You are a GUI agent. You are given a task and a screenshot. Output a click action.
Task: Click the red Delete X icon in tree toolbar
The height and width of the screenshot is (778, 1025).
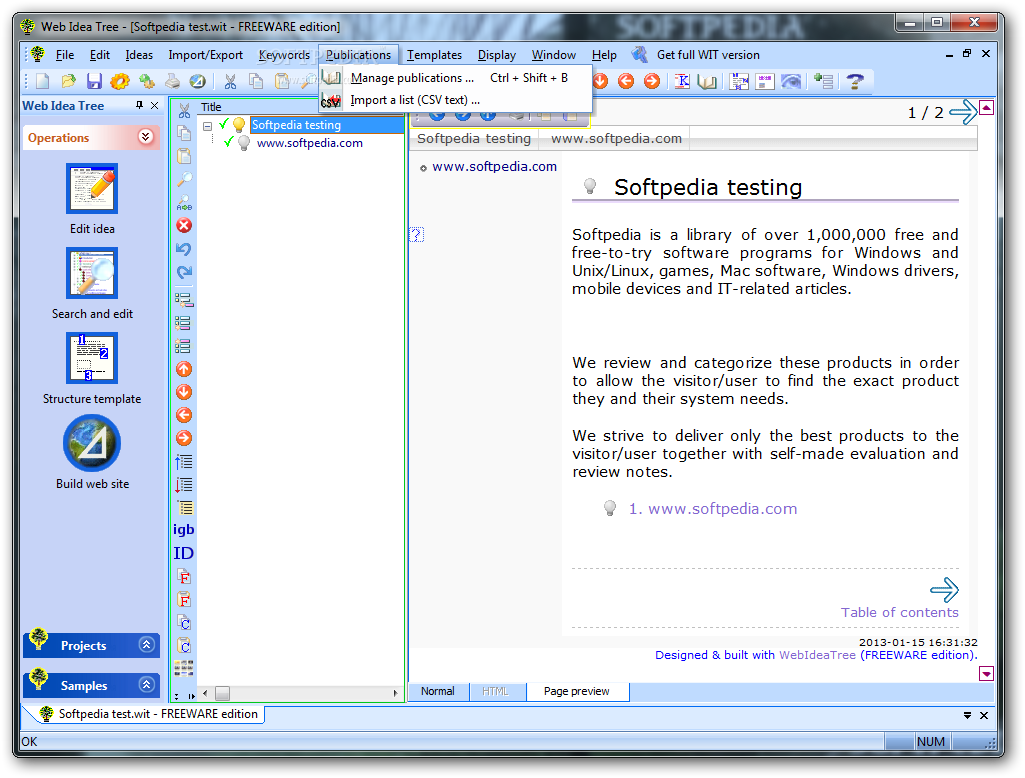(184, 226)
